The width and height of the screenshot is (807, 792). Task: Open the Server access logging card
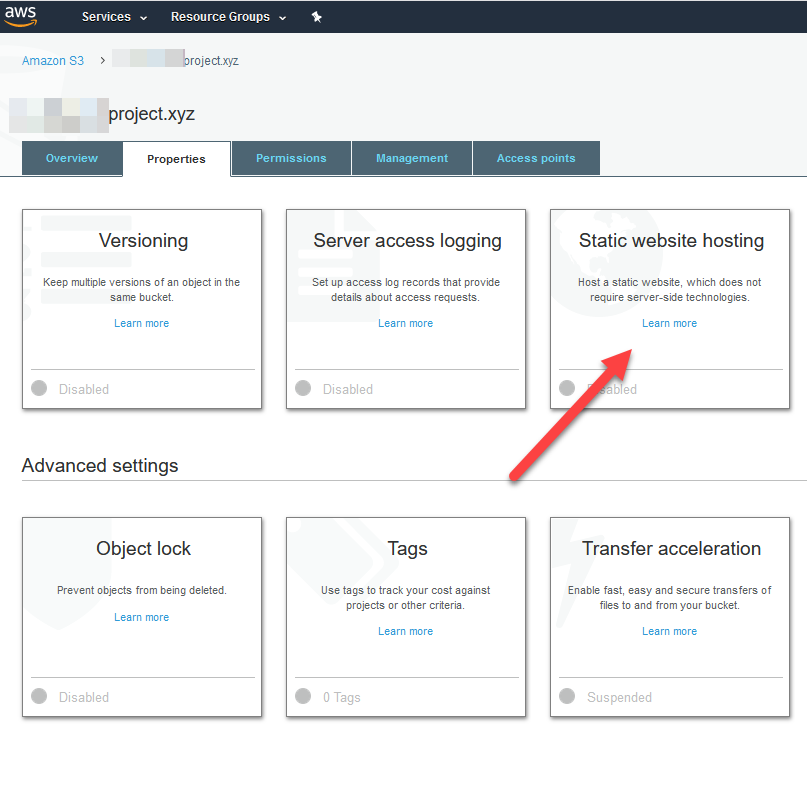click(406, 309)
